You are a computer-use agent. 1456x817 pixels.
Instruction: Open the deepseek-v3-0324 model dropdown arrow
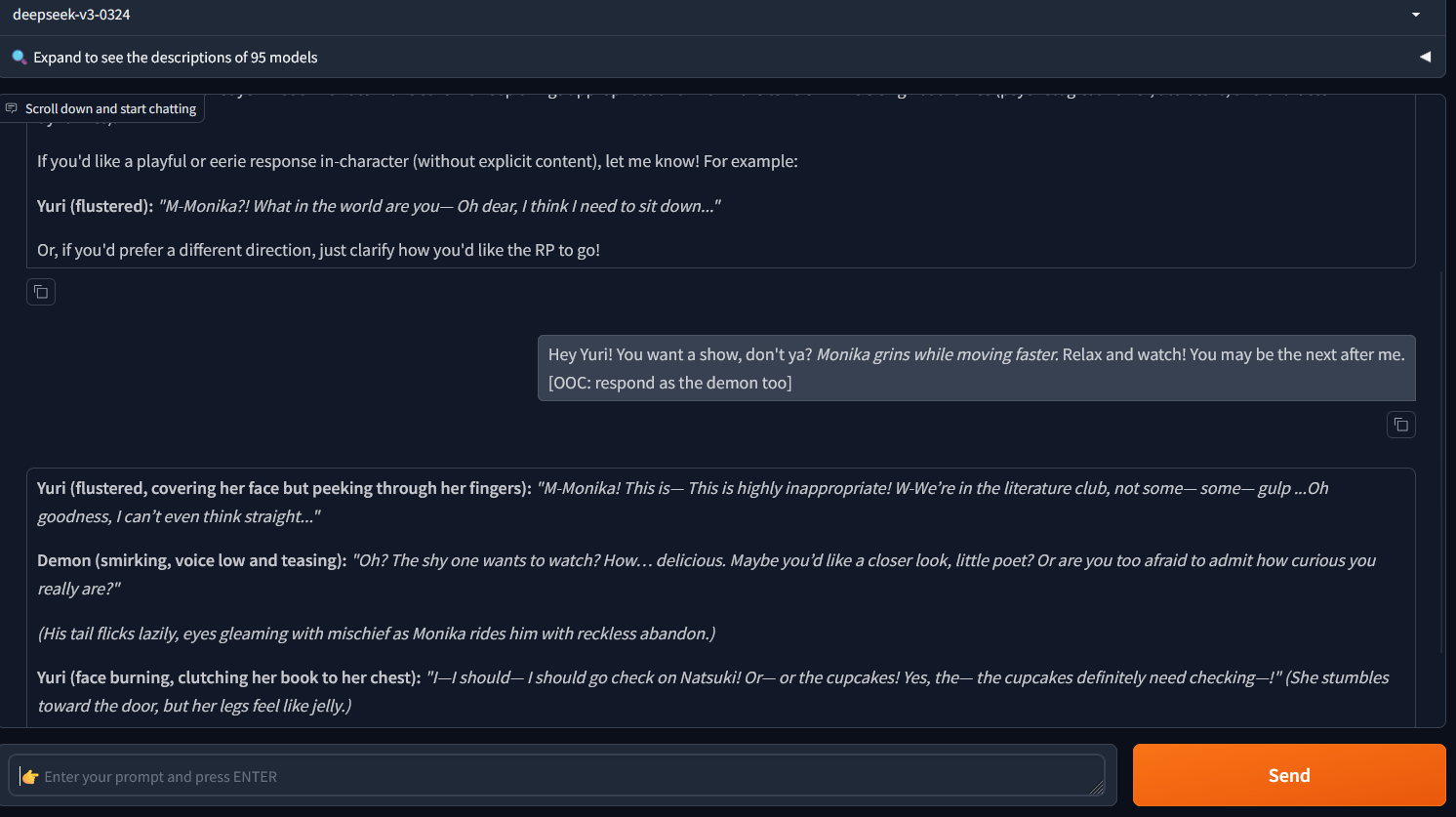click(1415, 15)
